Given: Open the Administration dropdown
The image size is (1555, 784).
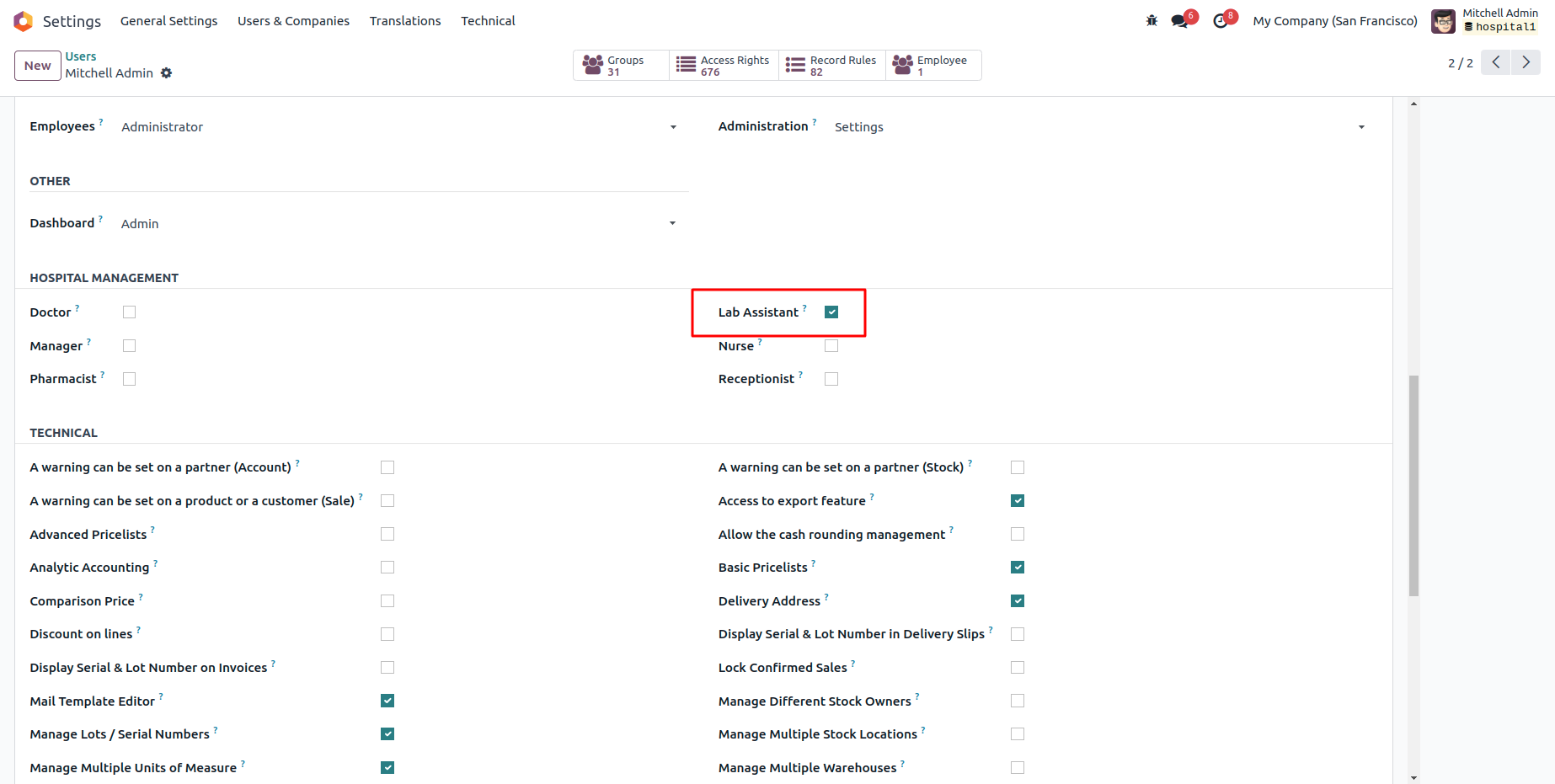Looking at the screenshot, I should tap(1361, 127).
